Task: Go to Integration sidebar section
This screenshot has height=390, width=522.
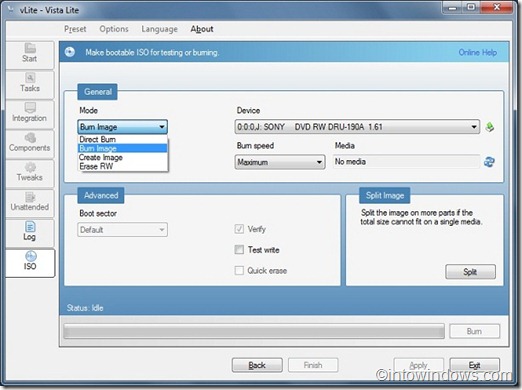Action: pos(30,114)
